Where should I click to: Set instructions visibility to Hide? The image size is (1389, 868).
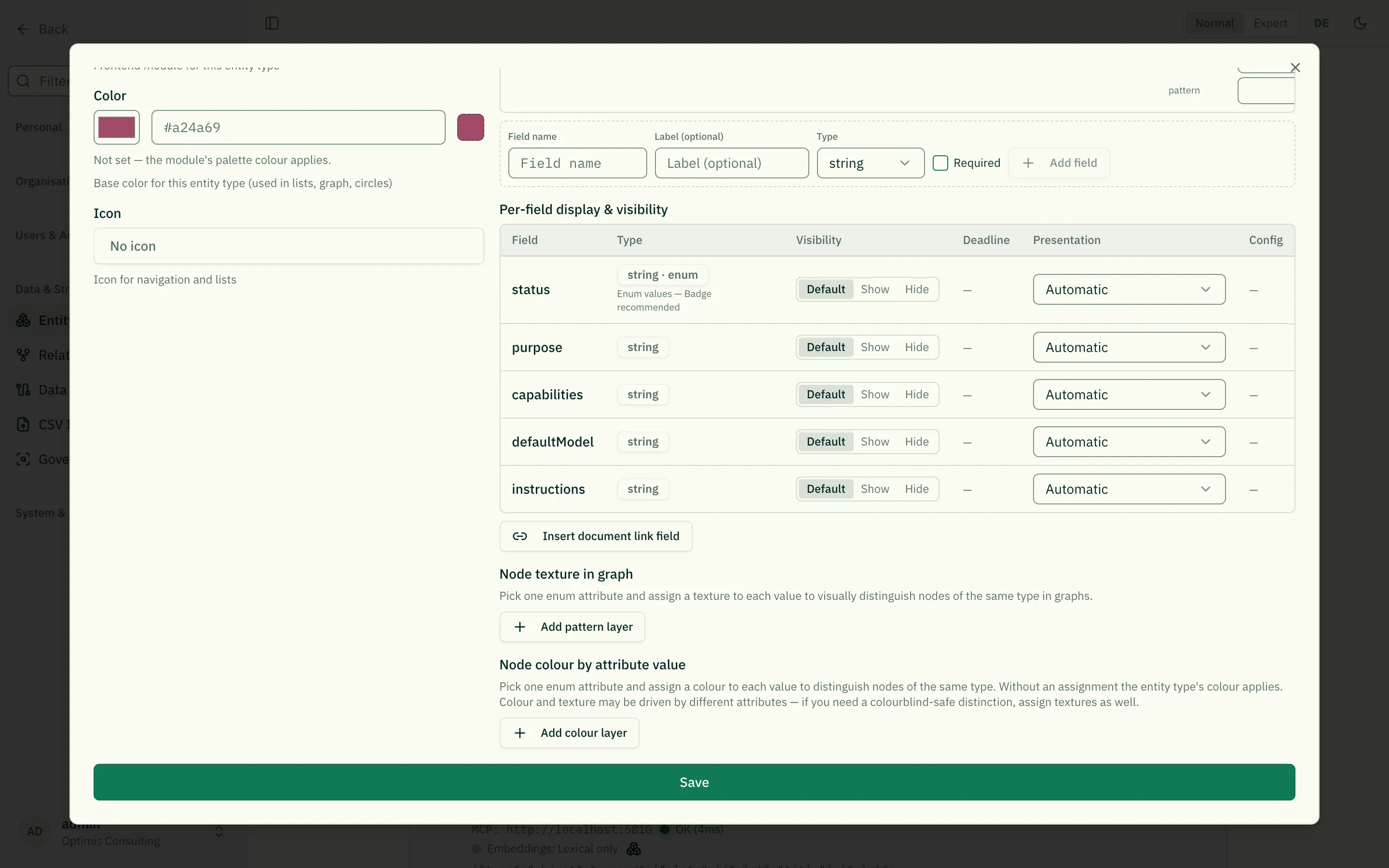917,489
